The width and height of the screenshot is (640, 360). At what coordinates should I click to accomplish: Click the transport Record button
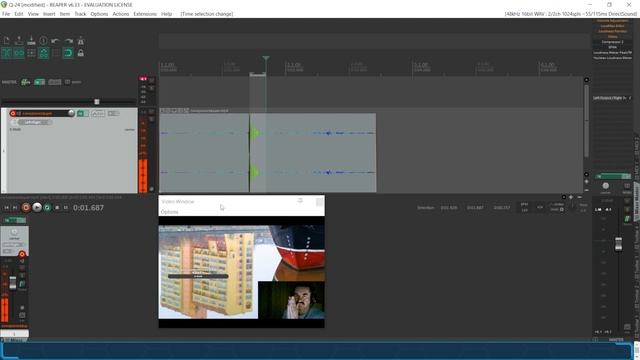26,207
